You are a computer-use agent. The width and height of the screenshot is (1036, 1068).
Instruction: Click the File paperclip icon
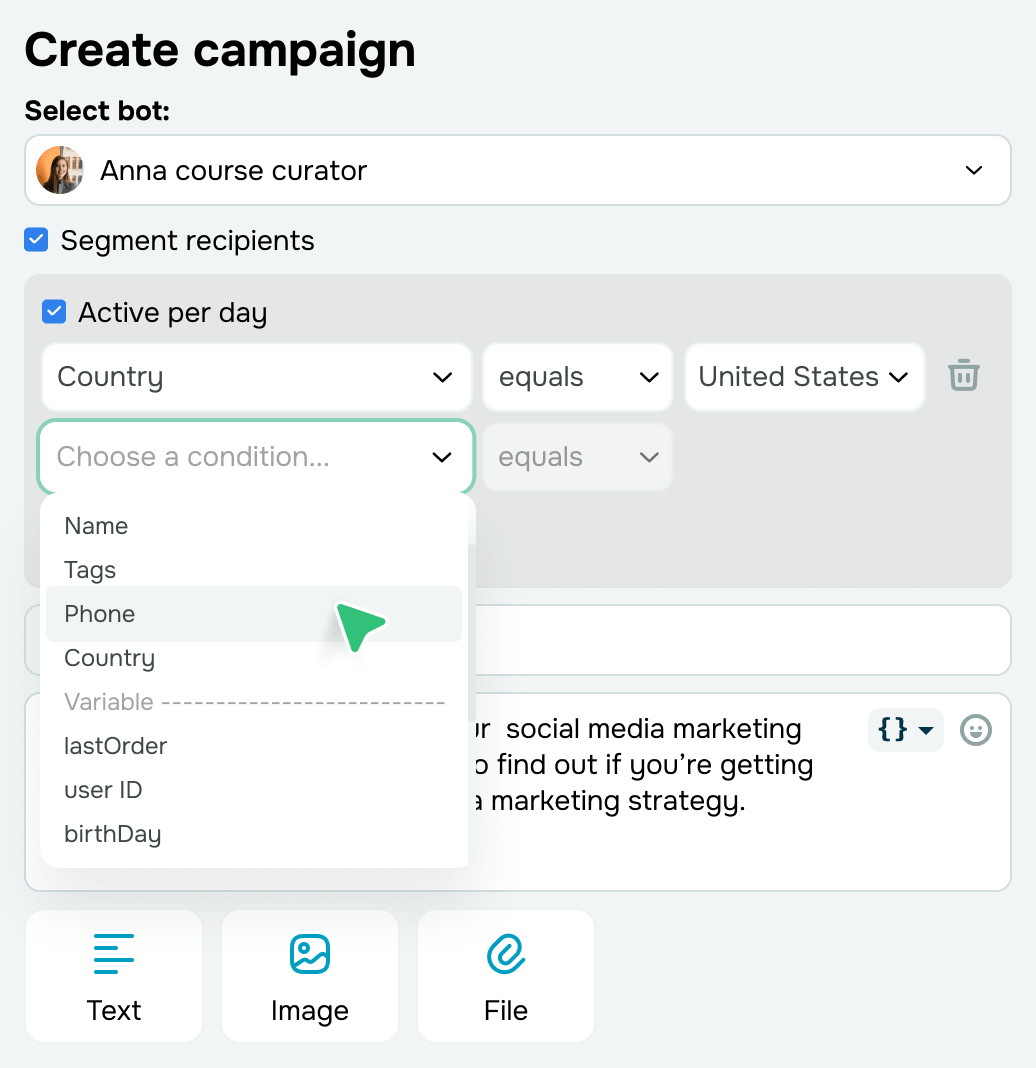pos(506,954)
